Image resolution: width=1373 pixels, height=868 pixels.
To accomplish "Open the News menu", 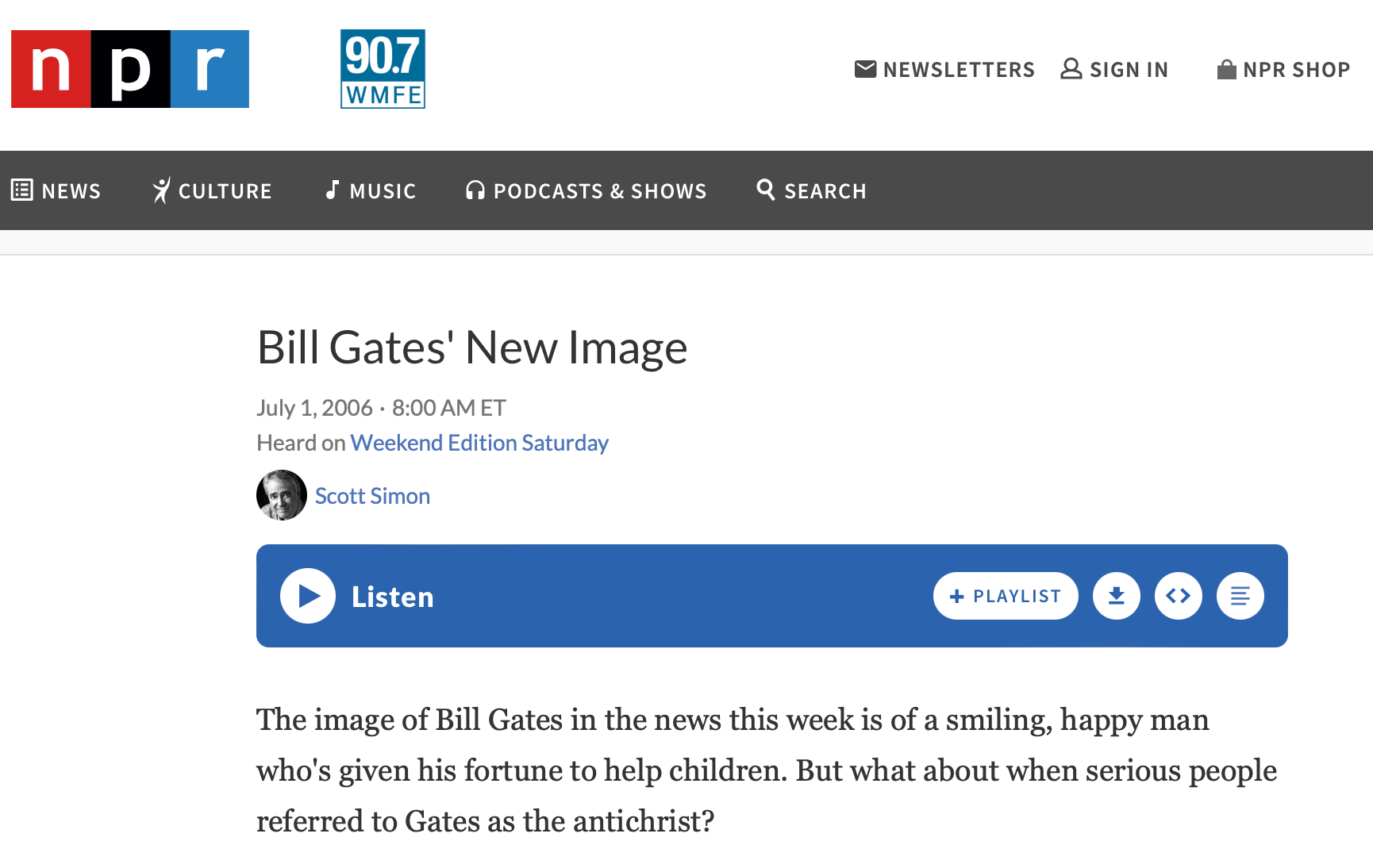I will (56, 190).
